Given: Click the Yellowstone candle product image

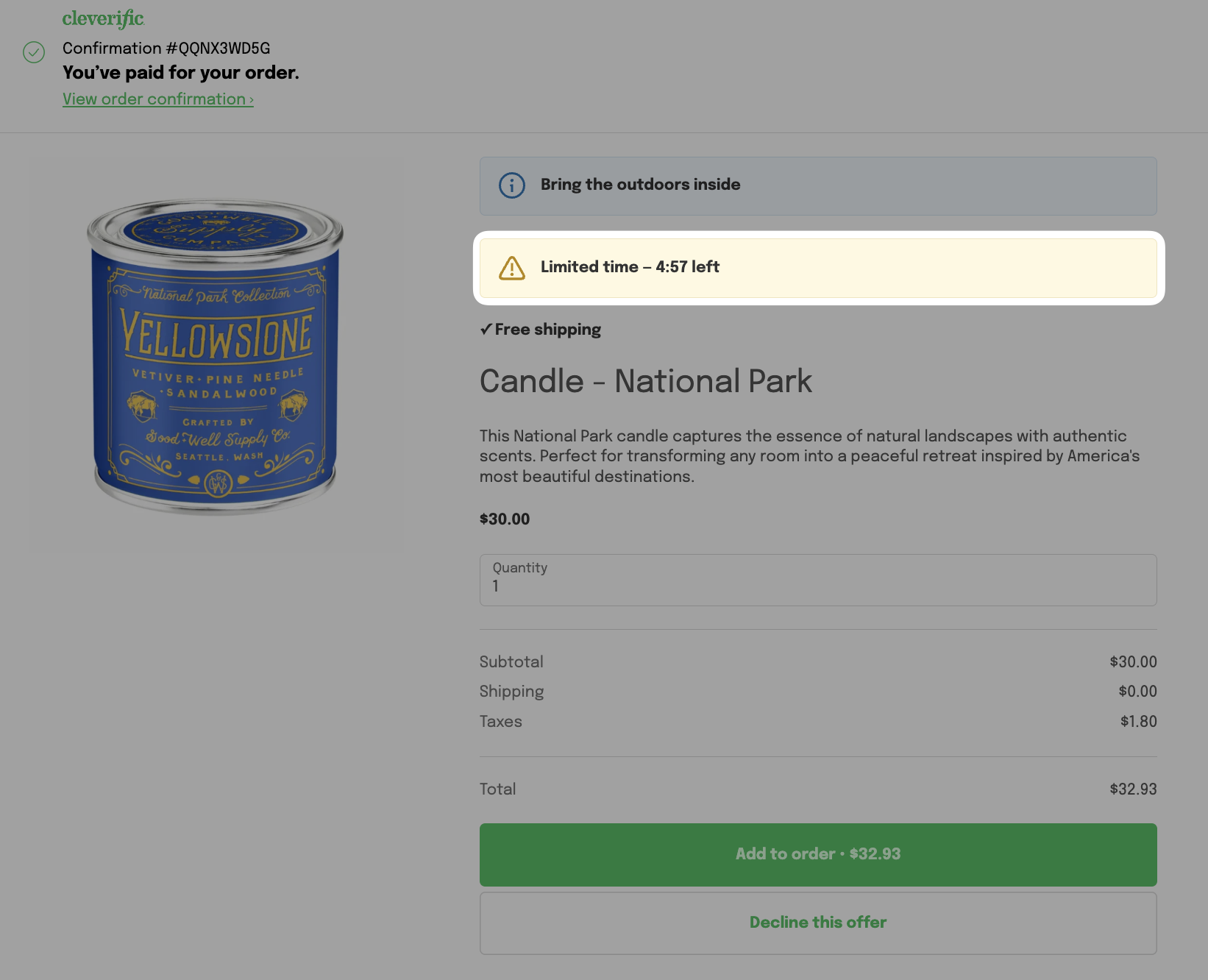Looking at the screenshot, I should click(x=215, y=356).
